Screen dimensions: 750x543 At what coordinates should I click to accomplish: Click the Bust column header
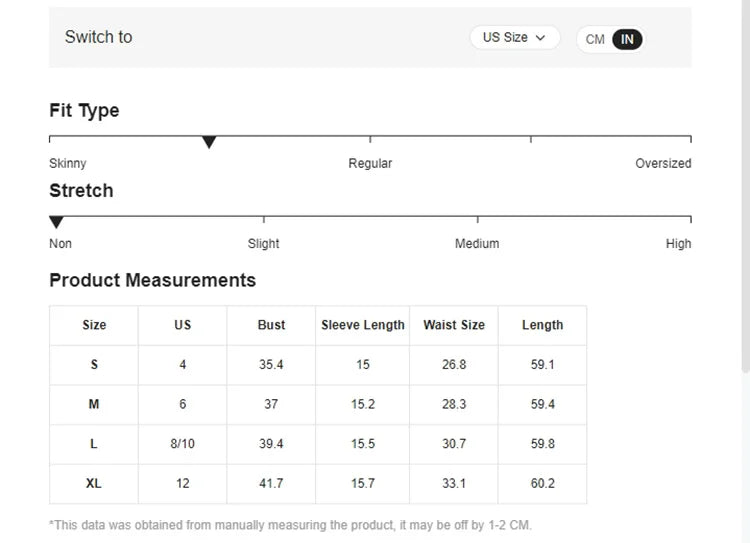pos(271,325)
